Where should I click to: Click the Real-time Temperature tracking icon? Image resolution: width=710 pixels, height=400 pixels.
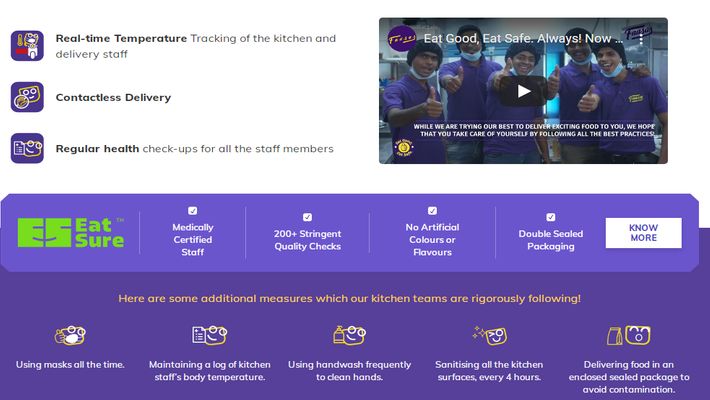point(27,46)
